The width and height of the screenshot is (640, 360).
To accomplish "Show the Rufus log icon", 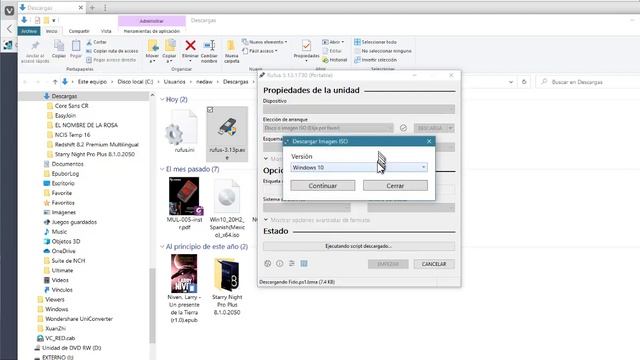I will (x=304, y=264).
